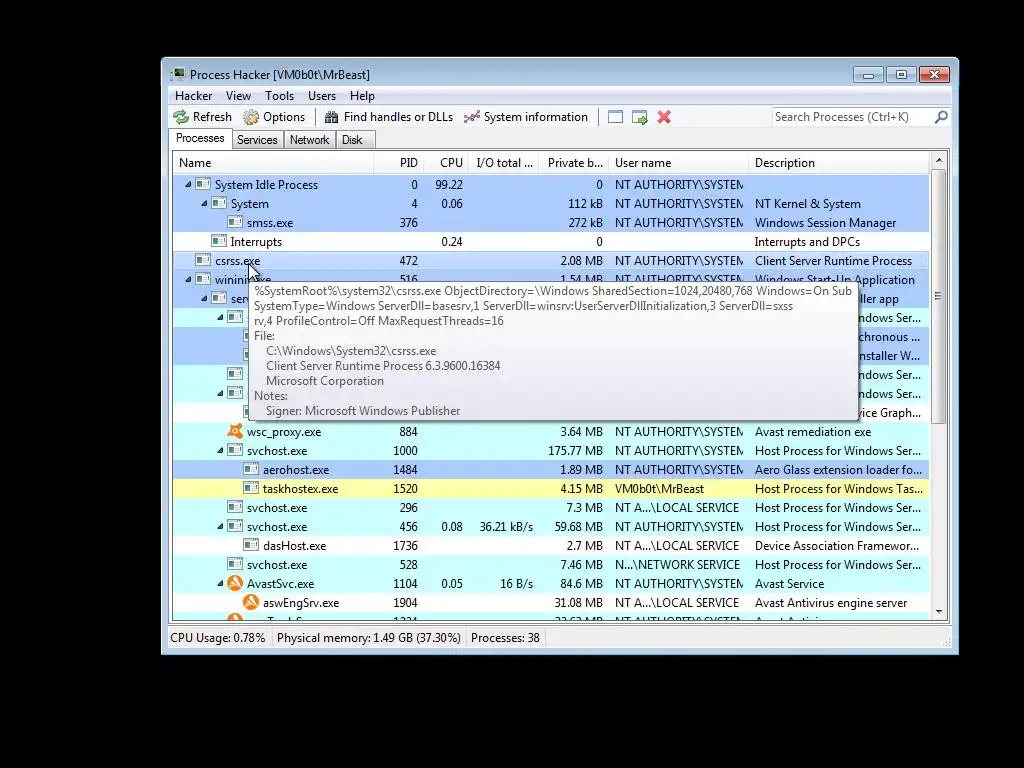Collapse the System Idle Process tree
The width and height of the screenshot is (1024, 768).
coord(188,184)
